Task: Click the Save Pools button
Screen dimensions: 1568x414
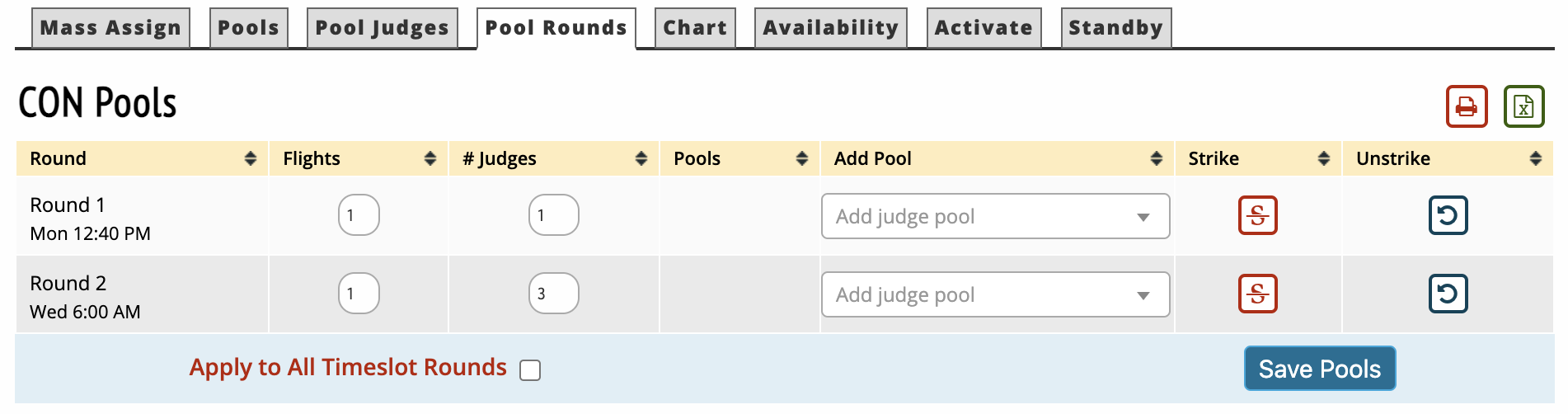Action: click(x=1319, y=369)
